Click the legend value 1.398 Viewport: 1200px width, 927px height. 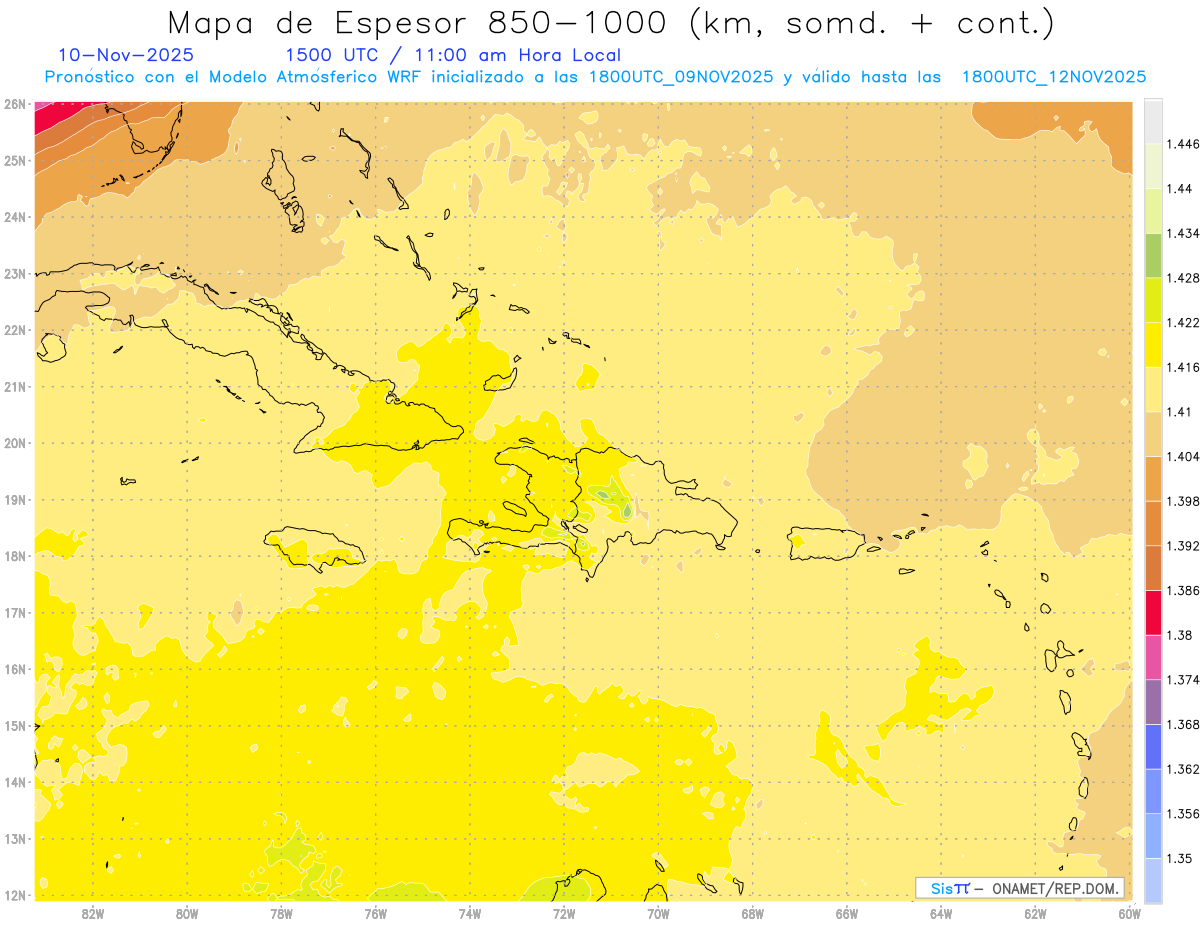point(1183,501)
